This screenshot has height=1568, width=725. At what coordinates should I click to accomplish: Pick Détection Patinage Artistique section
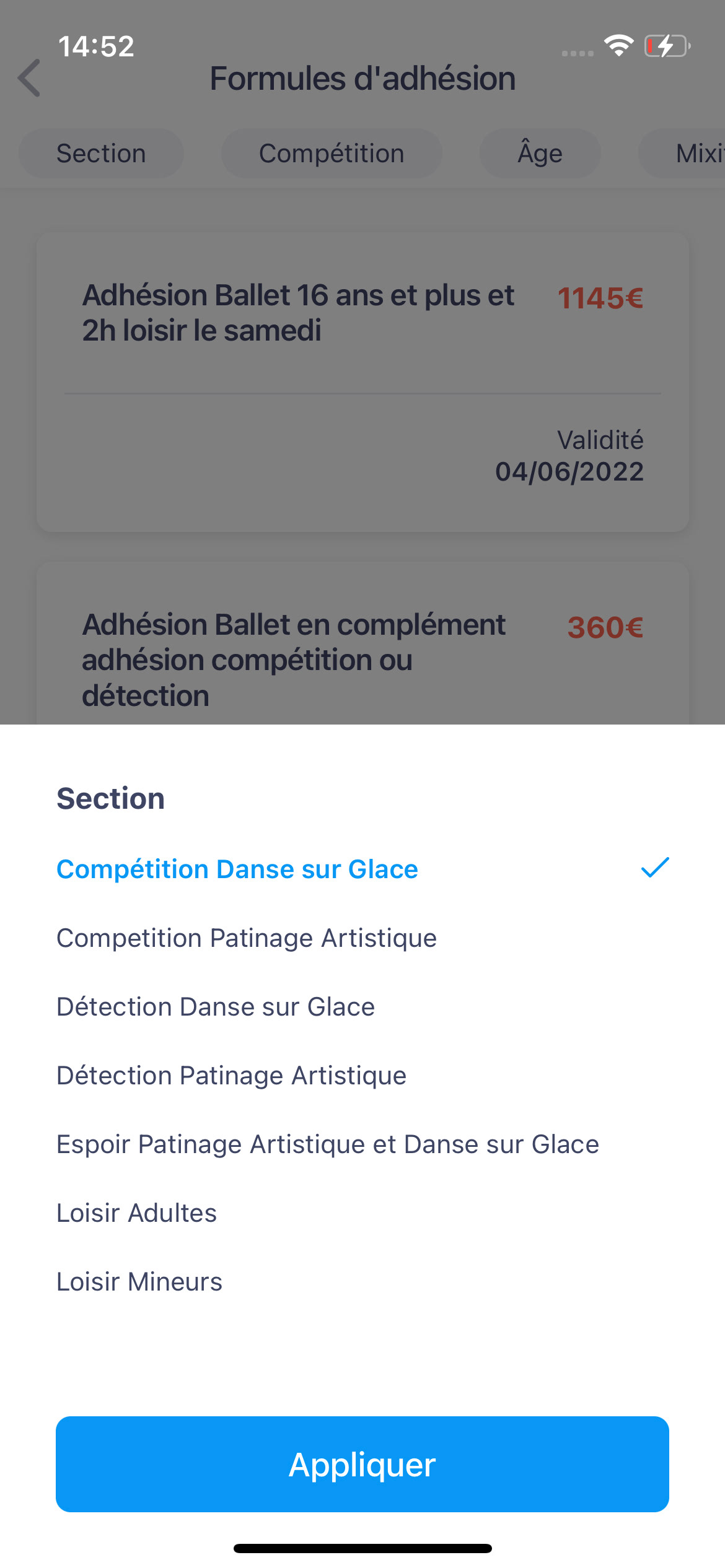click(231, 1076)
